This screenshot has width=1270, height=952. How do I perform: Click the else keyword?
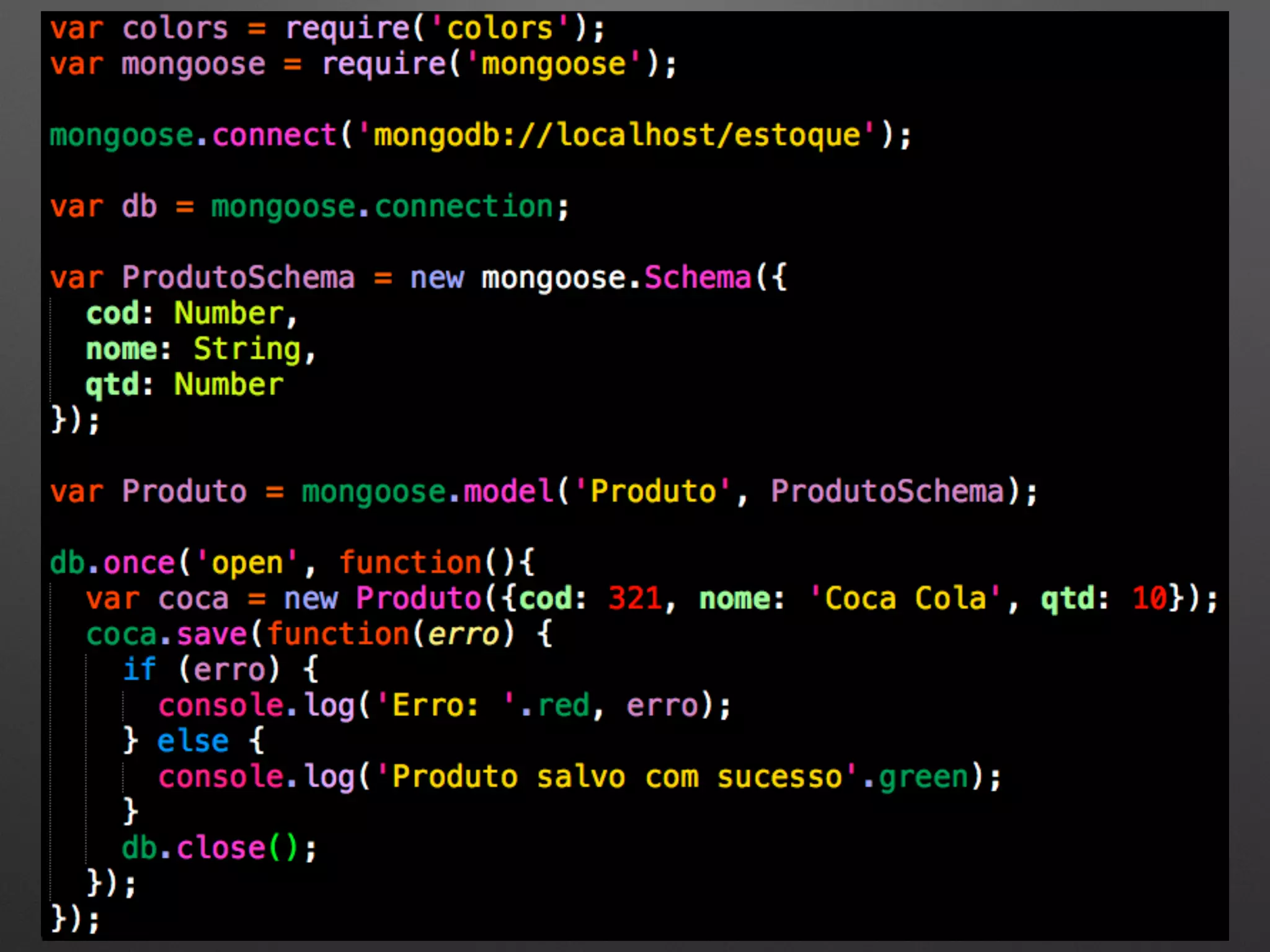(x=193, y=741)
